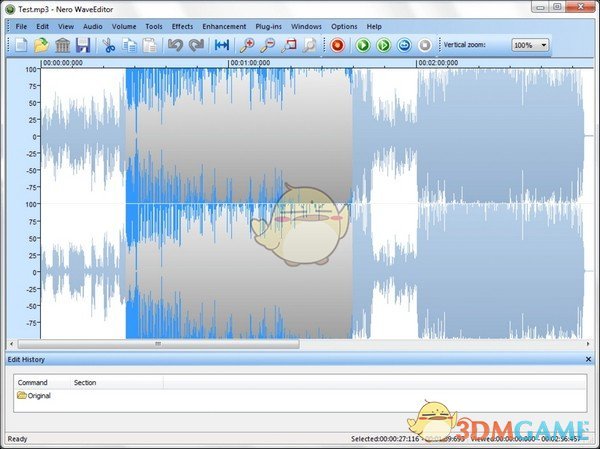Click the Edit History panel title
This screenshot has height=449, width=600.
[26, 359]
